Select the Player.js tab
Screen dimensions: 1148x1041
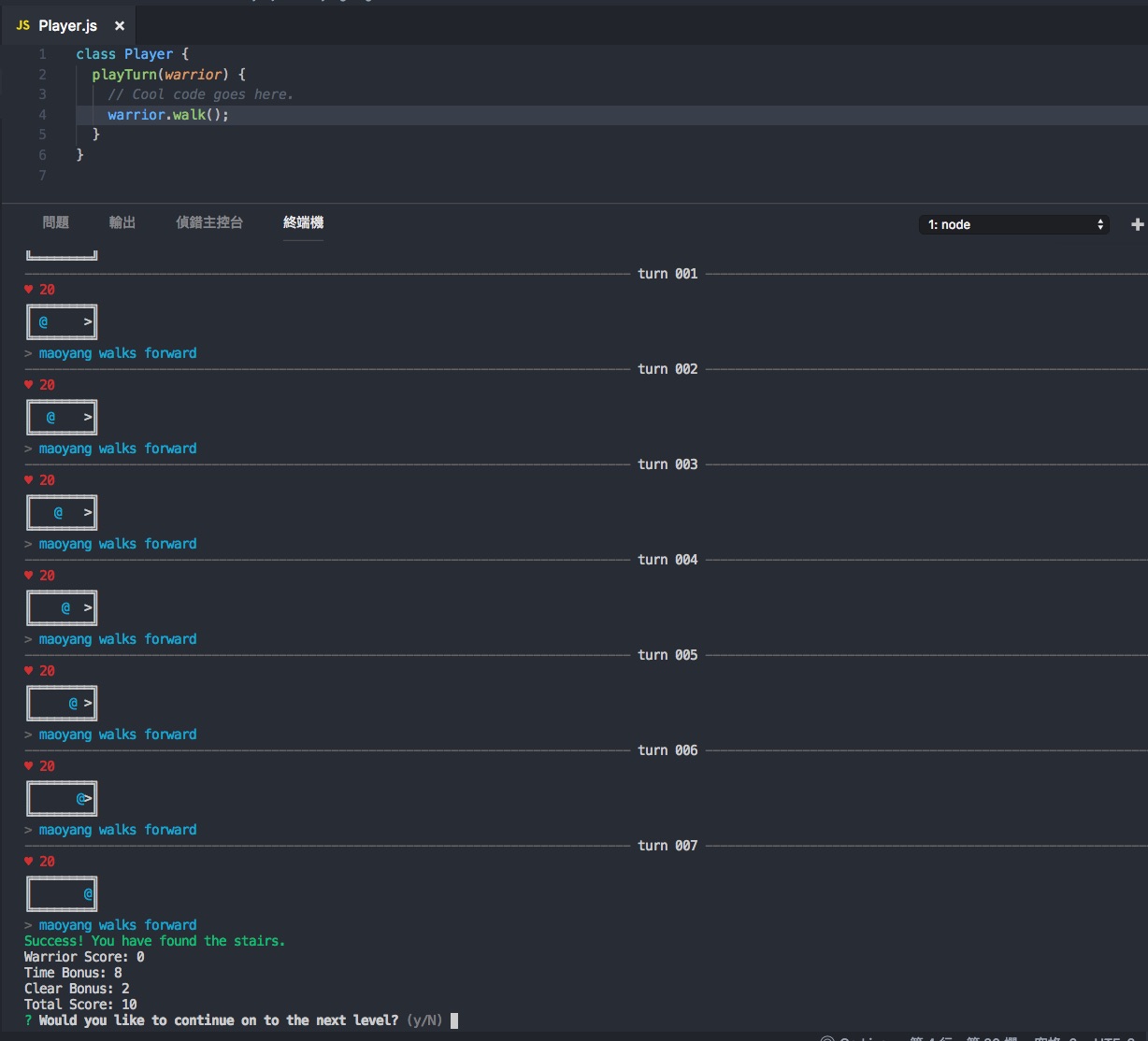point(67,26)
